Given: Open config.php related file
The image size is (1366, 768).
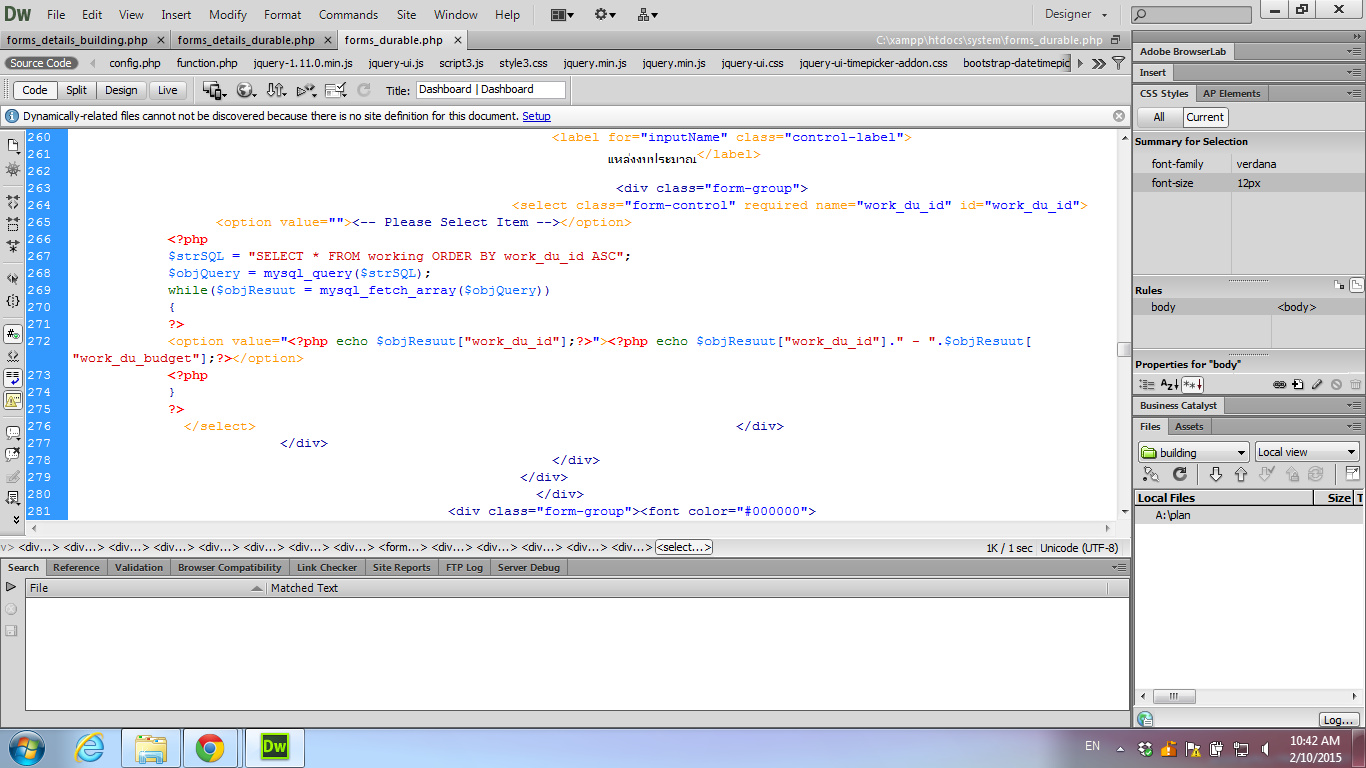Looking at the screenshot, I should tap(135, 63).
